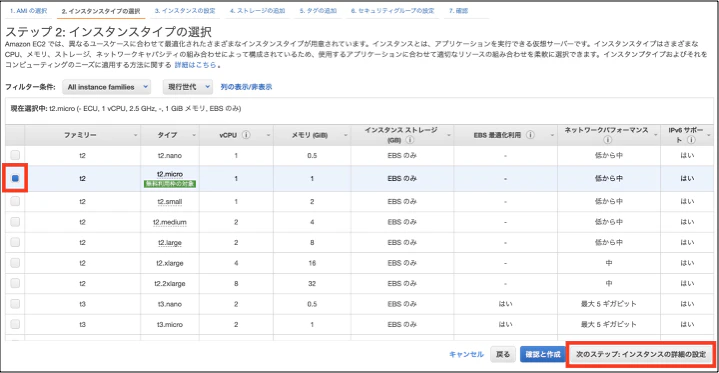Click the t2.medium type label
This screenshot has height=373, width=719.
[170, 222]
